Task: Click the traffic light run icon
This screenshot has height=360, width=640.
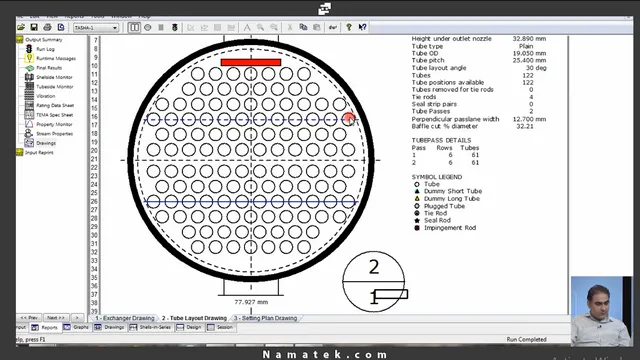Action: pyautogui.click(x=175, y=27)
